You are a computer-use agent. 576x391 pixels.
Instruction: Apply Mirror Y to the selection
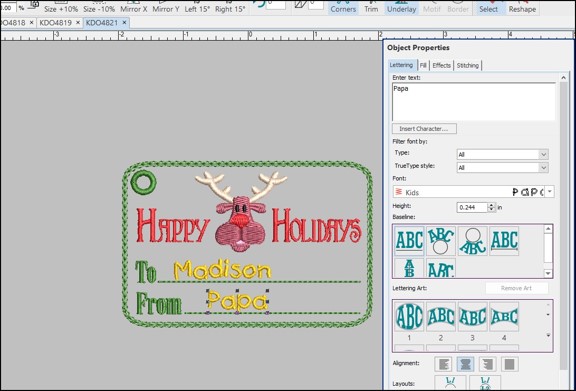click(165, 7)
